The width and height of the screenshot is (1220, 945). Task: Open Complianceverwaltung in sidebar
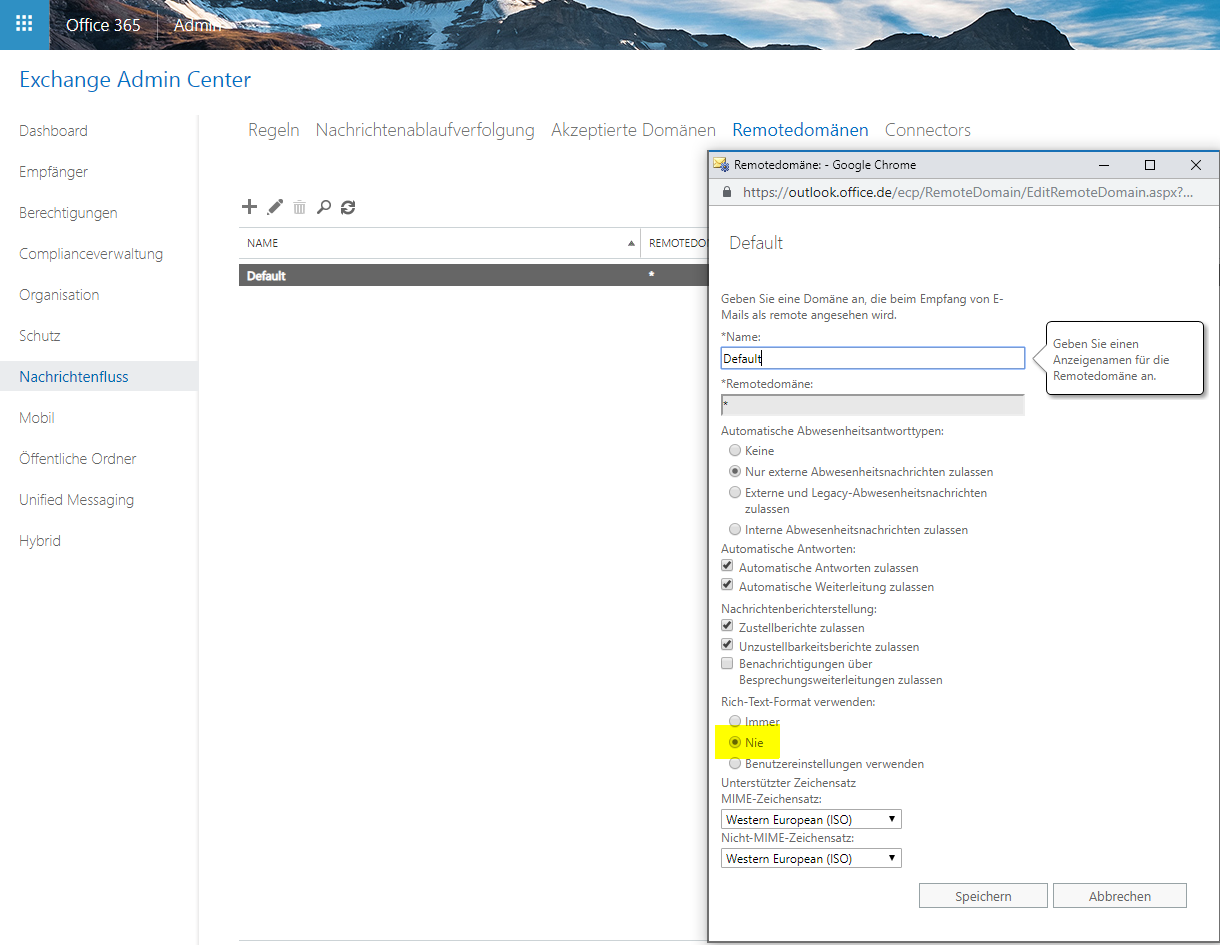[x=91, y=254]
